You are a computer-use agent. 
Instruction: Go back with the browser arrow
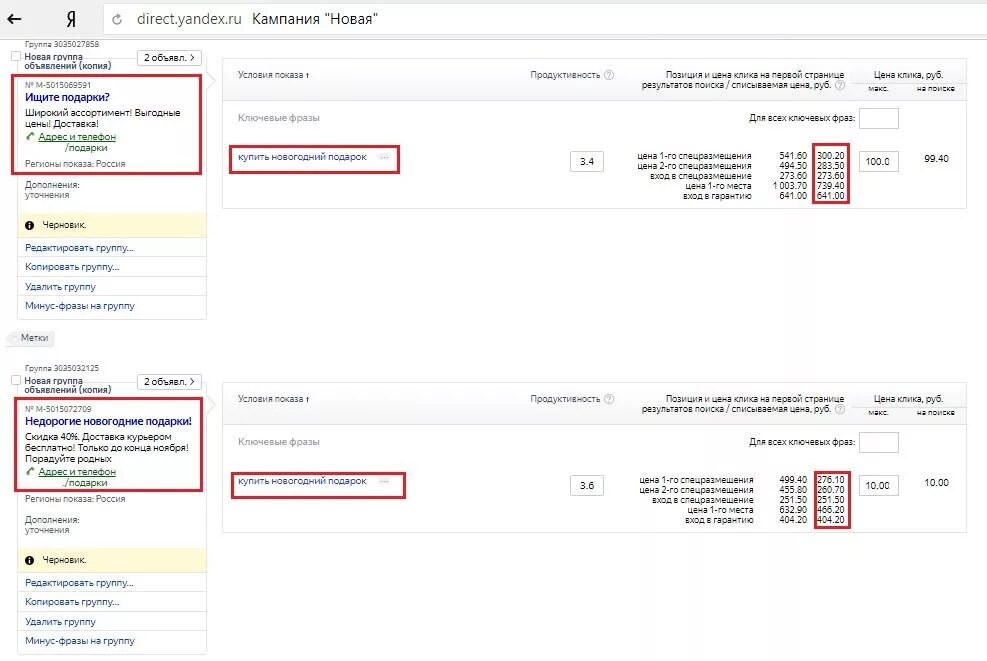[x=14, y=19]
